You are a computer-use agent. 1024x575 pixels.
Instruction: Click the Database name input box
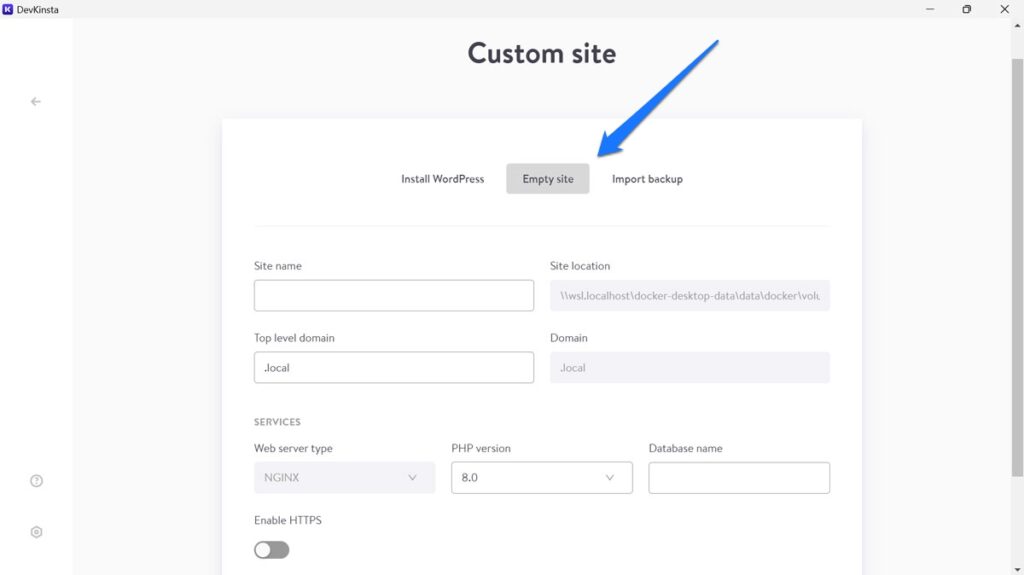pos(739,478)
